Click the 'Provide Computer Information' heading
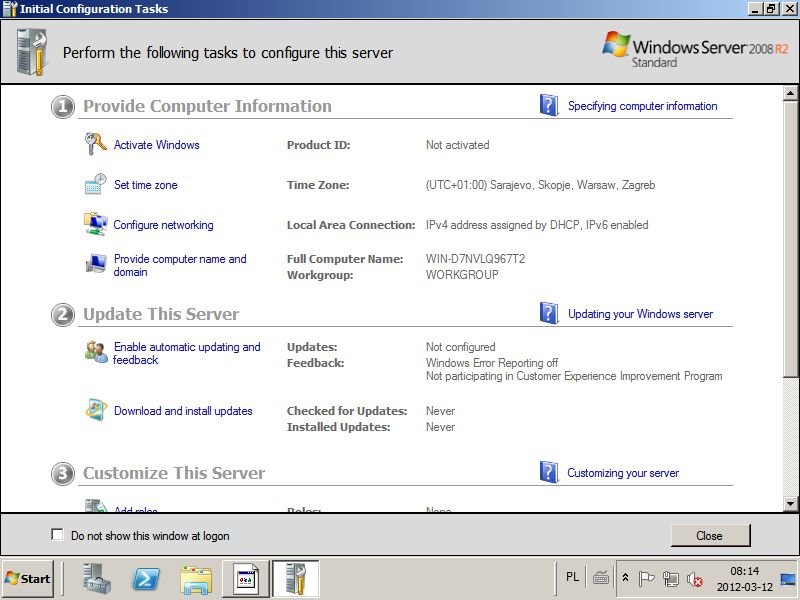Image resolution: width=800 pixels, height=600 pixels. pos(207,106)
